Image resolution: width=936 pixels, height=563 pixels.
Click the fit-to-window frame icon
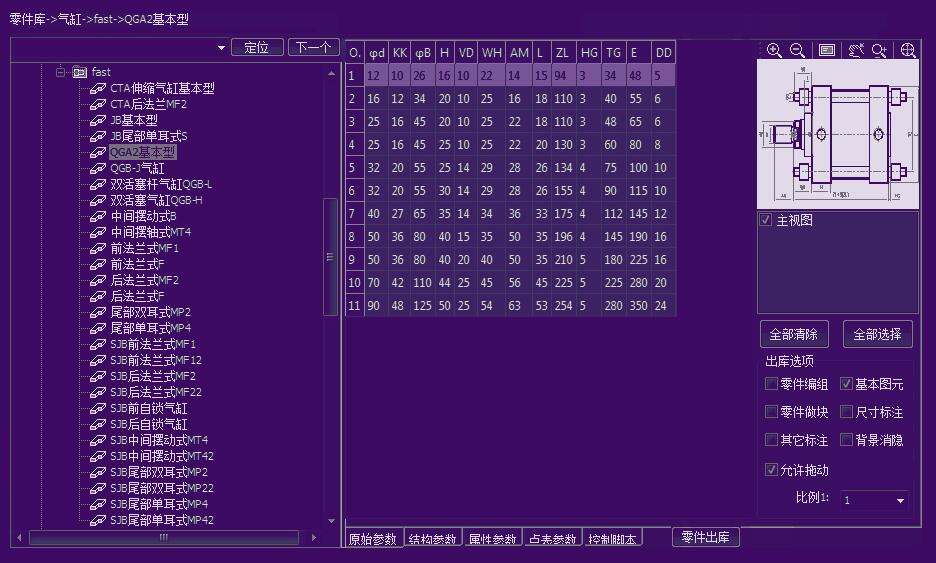point(827,50)
